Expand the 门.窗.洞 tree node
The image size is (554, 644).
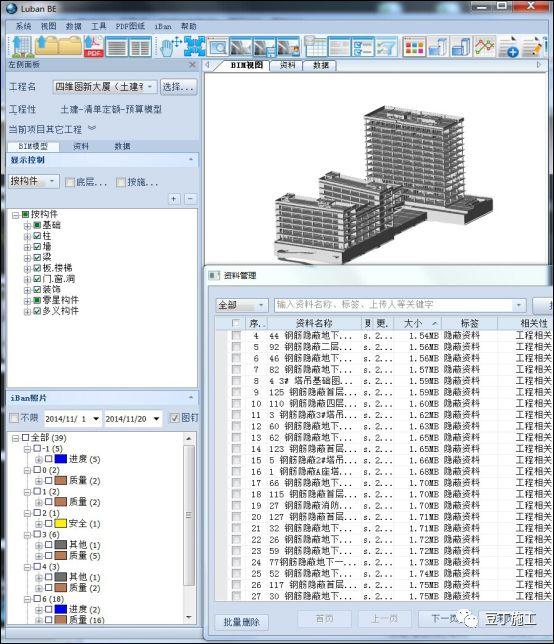pos(27,279)
